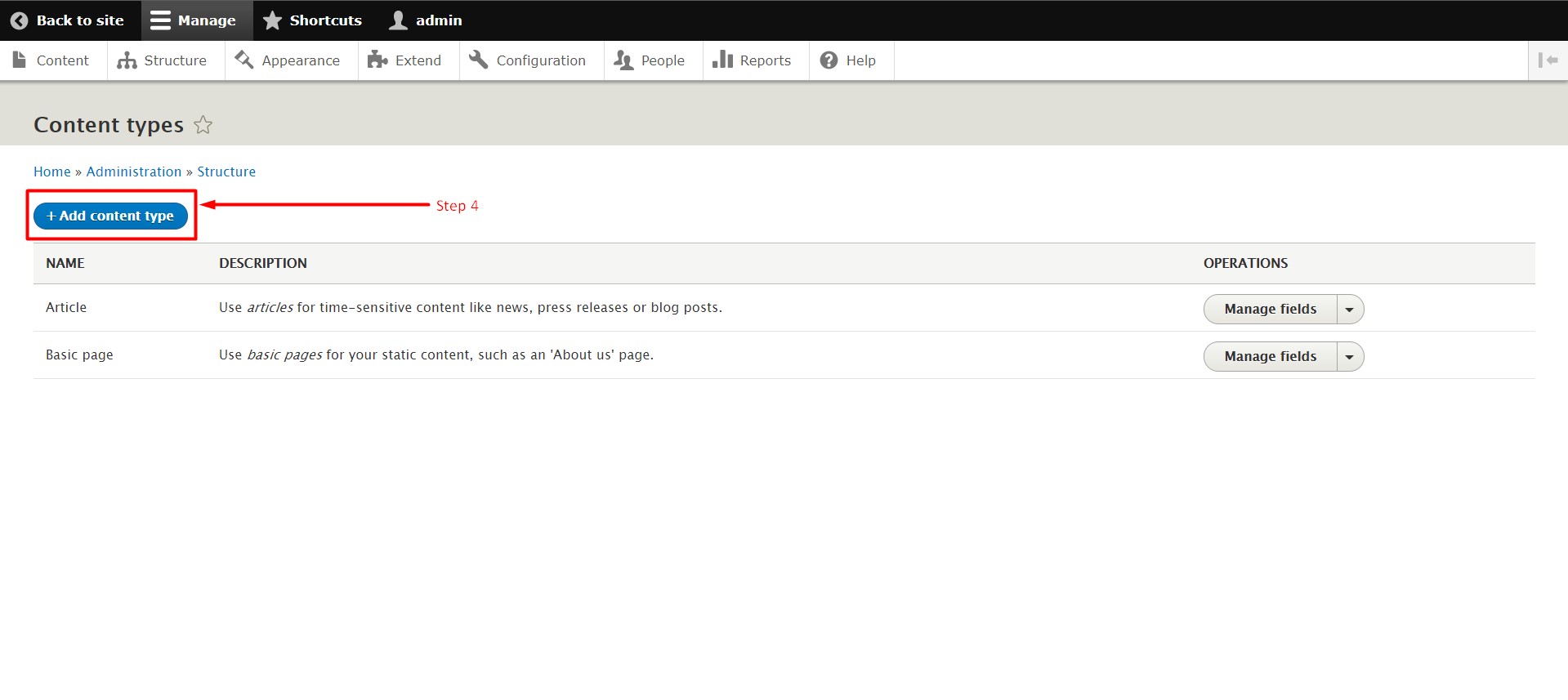The image size is (1568, 700).
Task: Click the Content page icon
Action: (20, 60)
